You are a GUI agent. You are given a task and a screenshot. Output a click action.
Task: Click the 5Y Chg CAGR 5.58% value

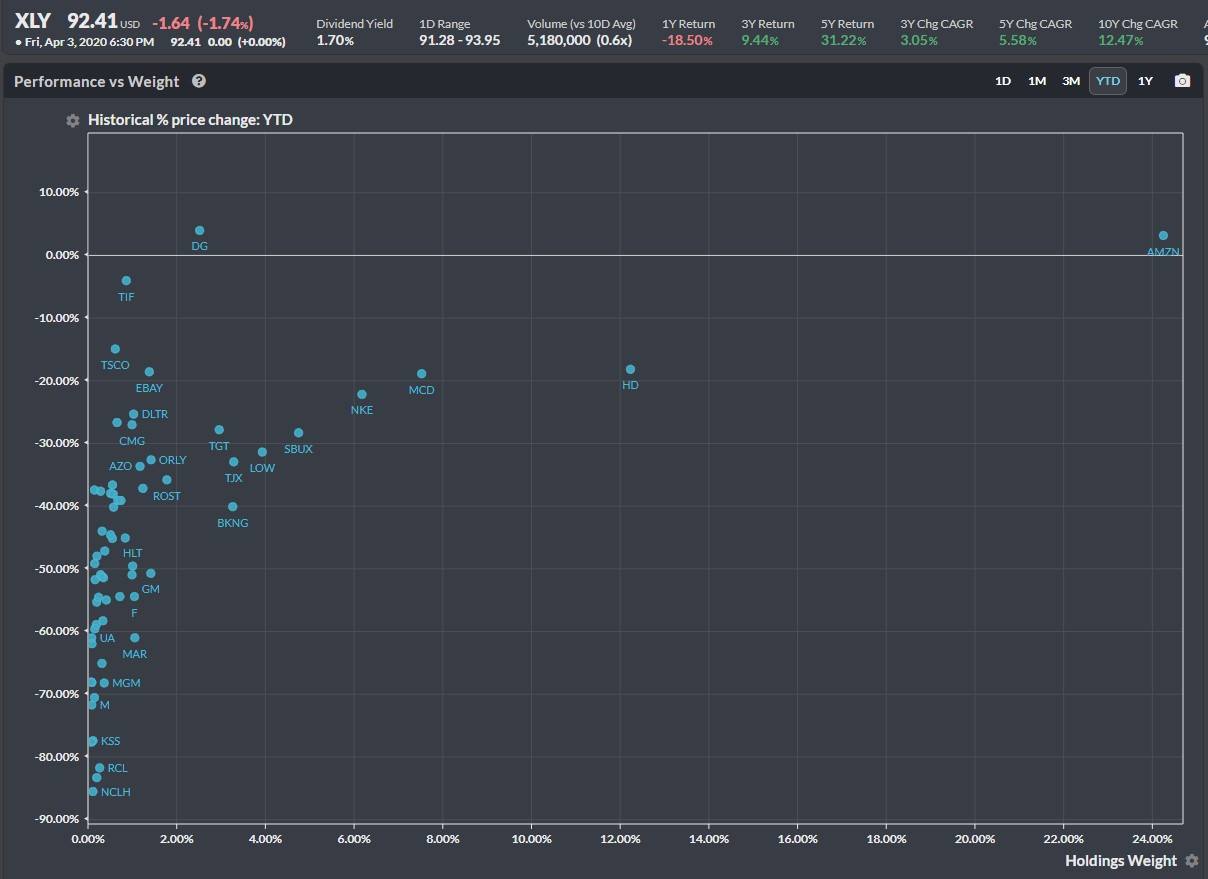click(1018, 41)
